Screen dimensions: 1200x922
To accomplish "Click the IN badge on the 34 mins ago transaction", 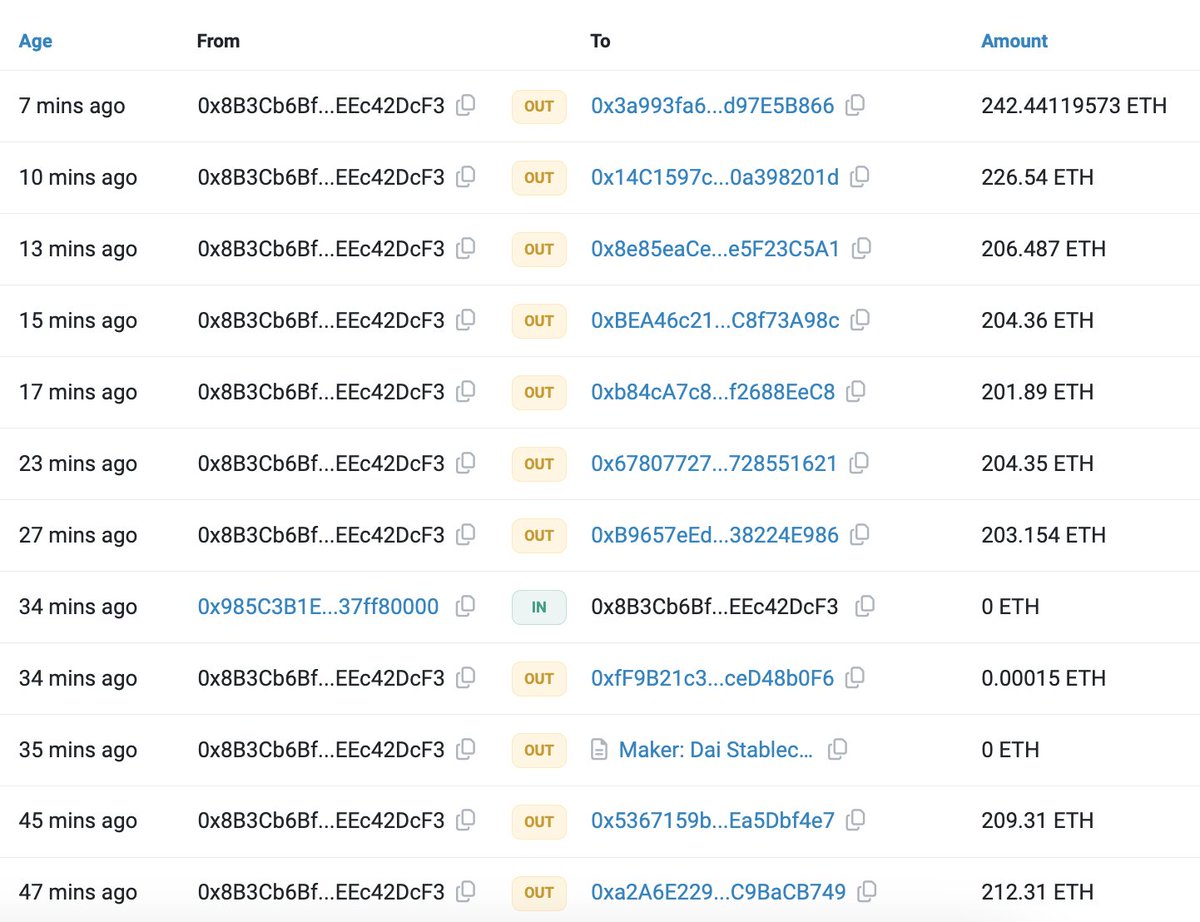I will [x=538, y=607].
